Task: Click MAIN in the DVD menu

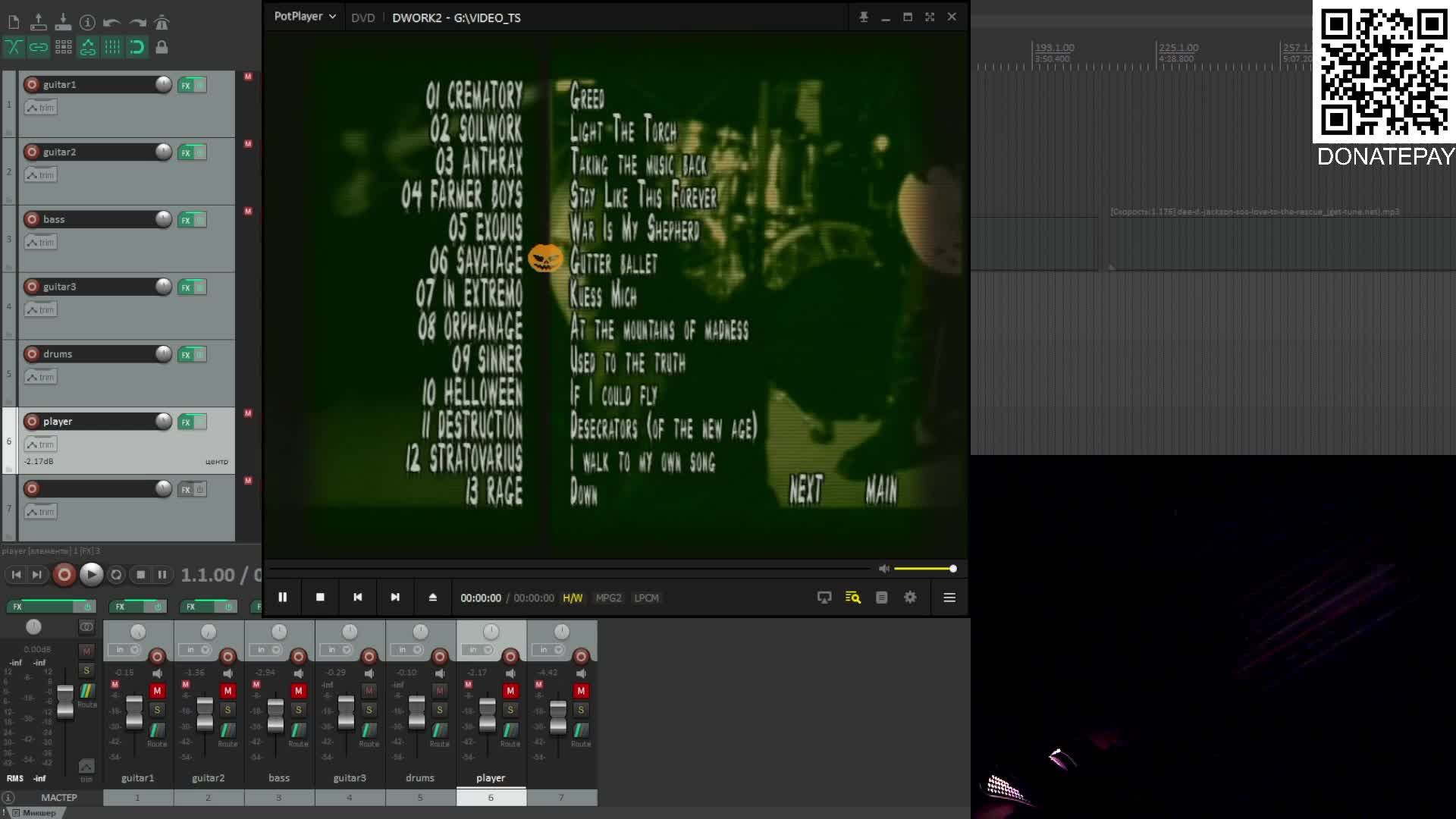Action: [881, 490]
